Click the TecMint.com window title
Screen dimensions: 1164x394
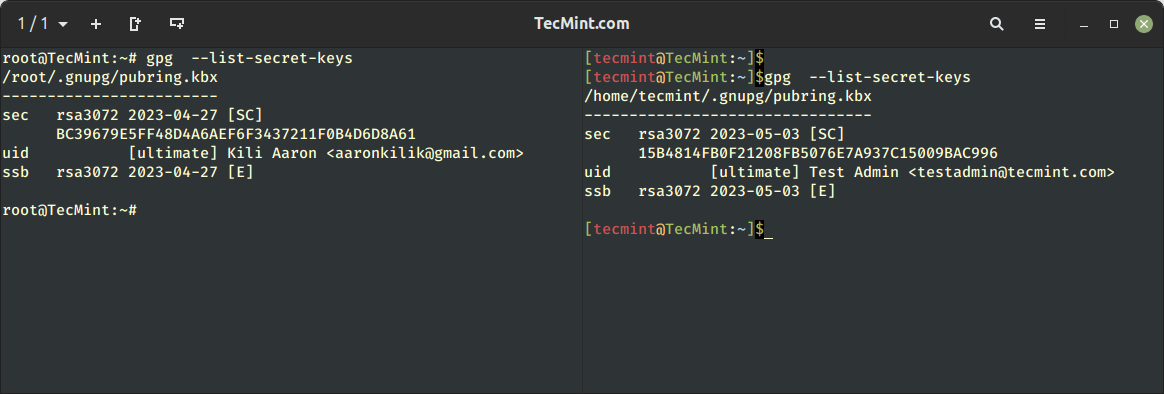(582, 24)
